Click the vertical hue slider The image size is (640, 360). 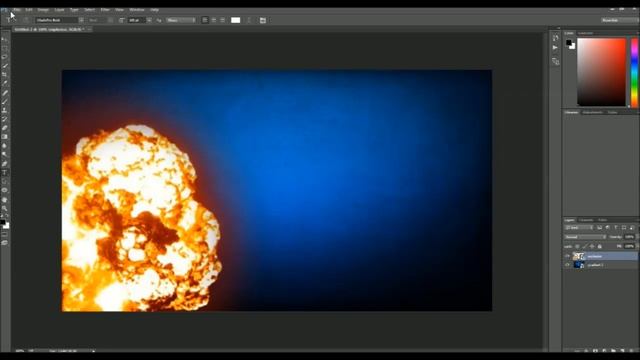point(634,72)
